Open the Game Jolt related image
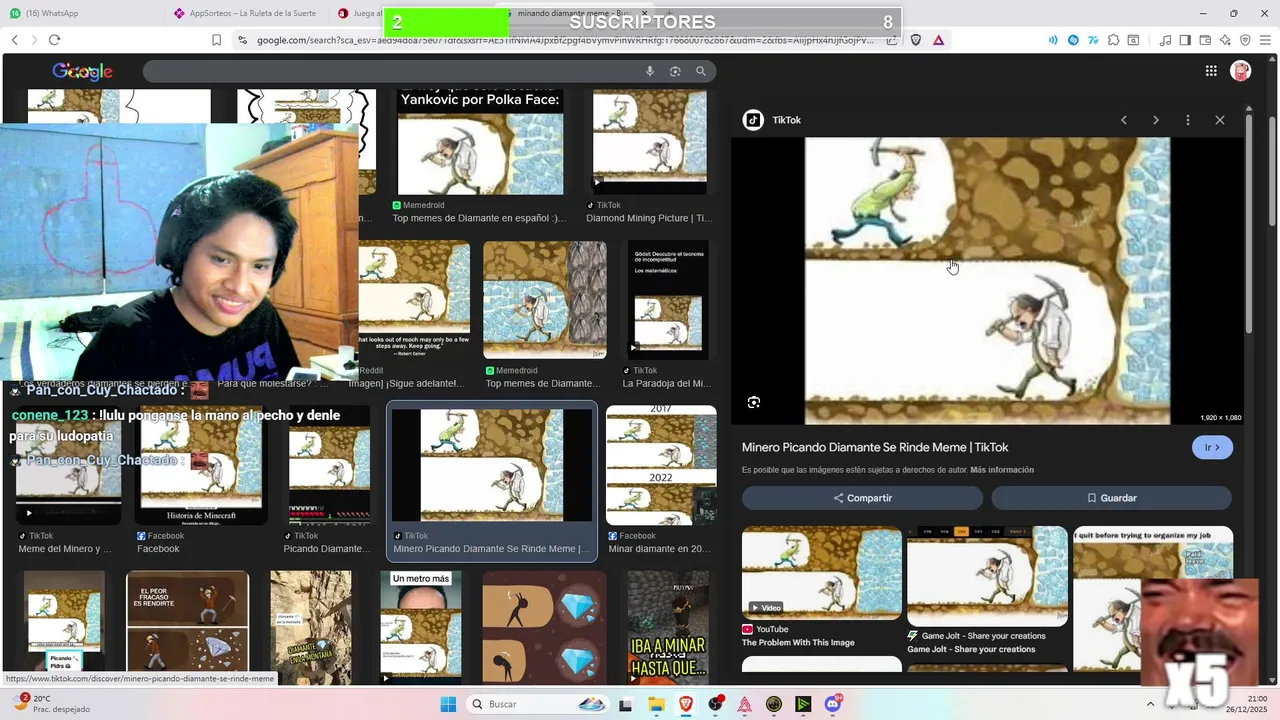The height and width of the screenshot is (720, 1280). point(987,591)
